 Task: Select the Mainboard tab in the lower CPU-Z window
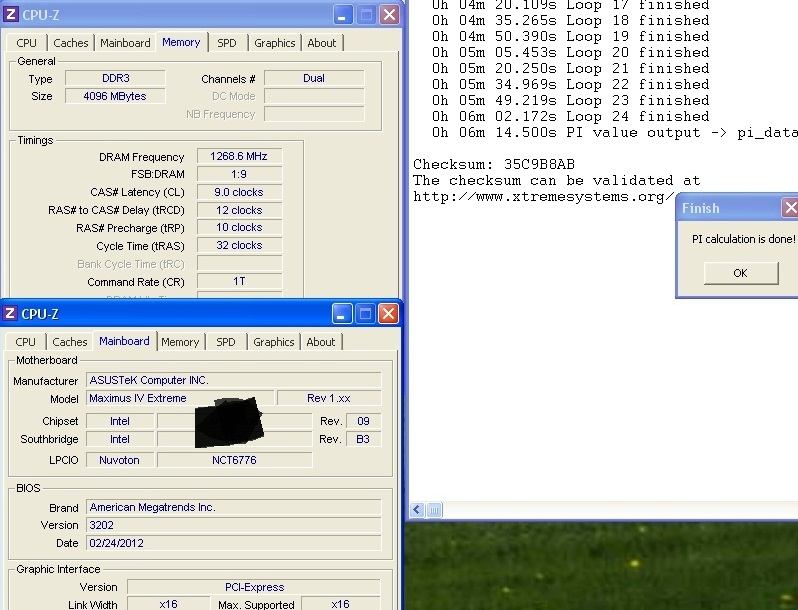(x=125, y=341)
